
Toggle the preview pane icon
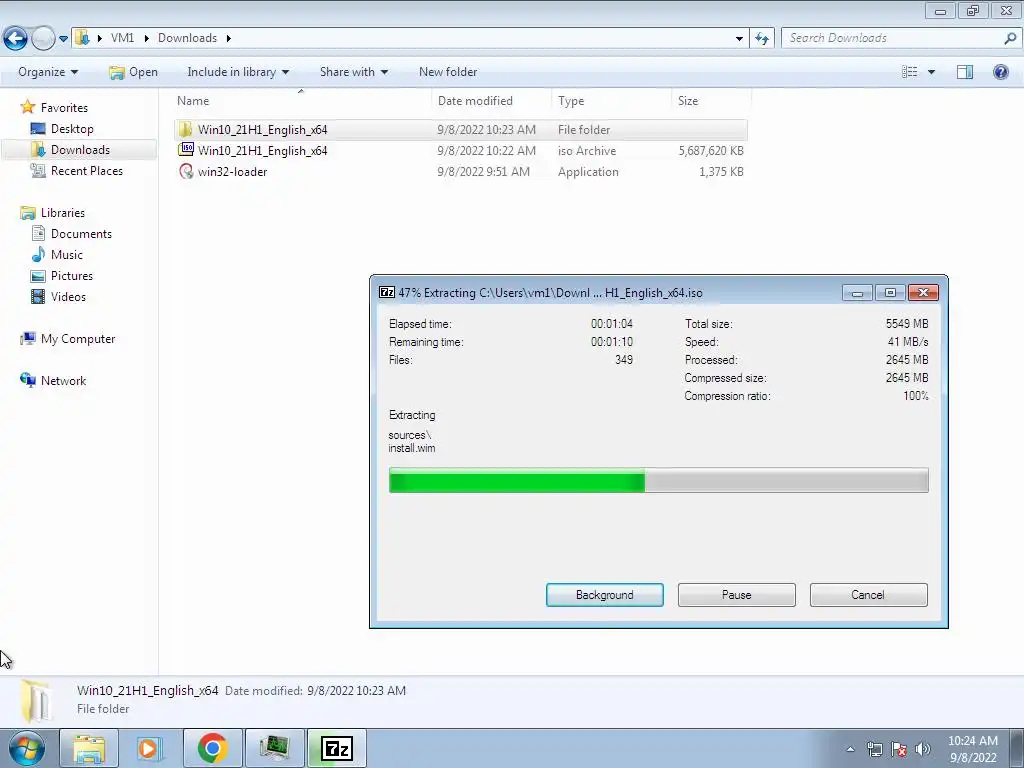click(965, 72)
